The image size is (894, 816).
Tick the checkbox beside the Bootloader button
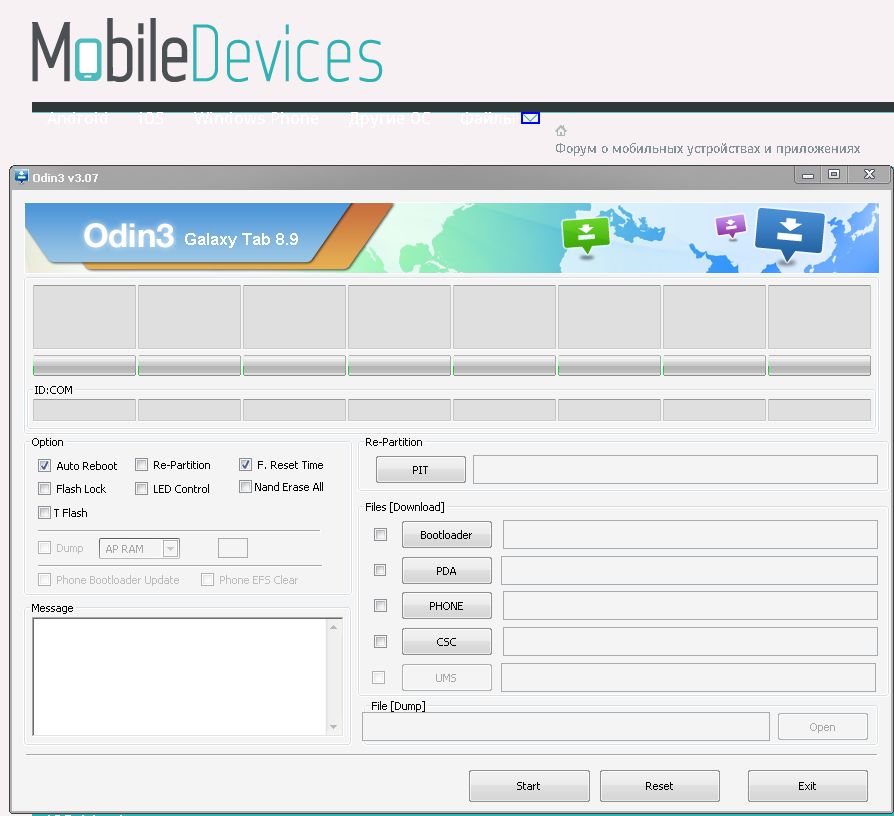click(x=380, y=535)
